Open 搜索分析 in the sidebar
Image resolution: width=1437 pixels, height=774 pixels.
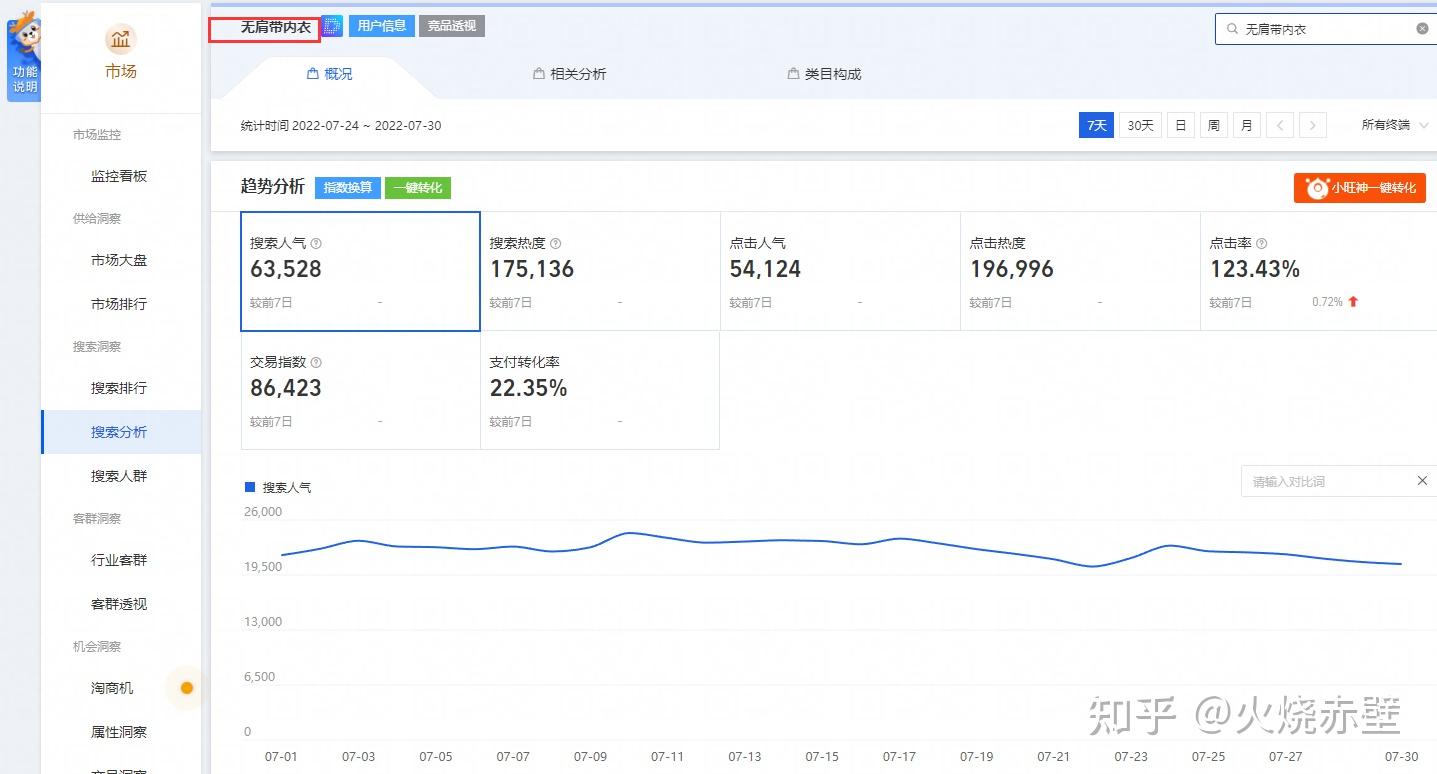tap(119, 432)
